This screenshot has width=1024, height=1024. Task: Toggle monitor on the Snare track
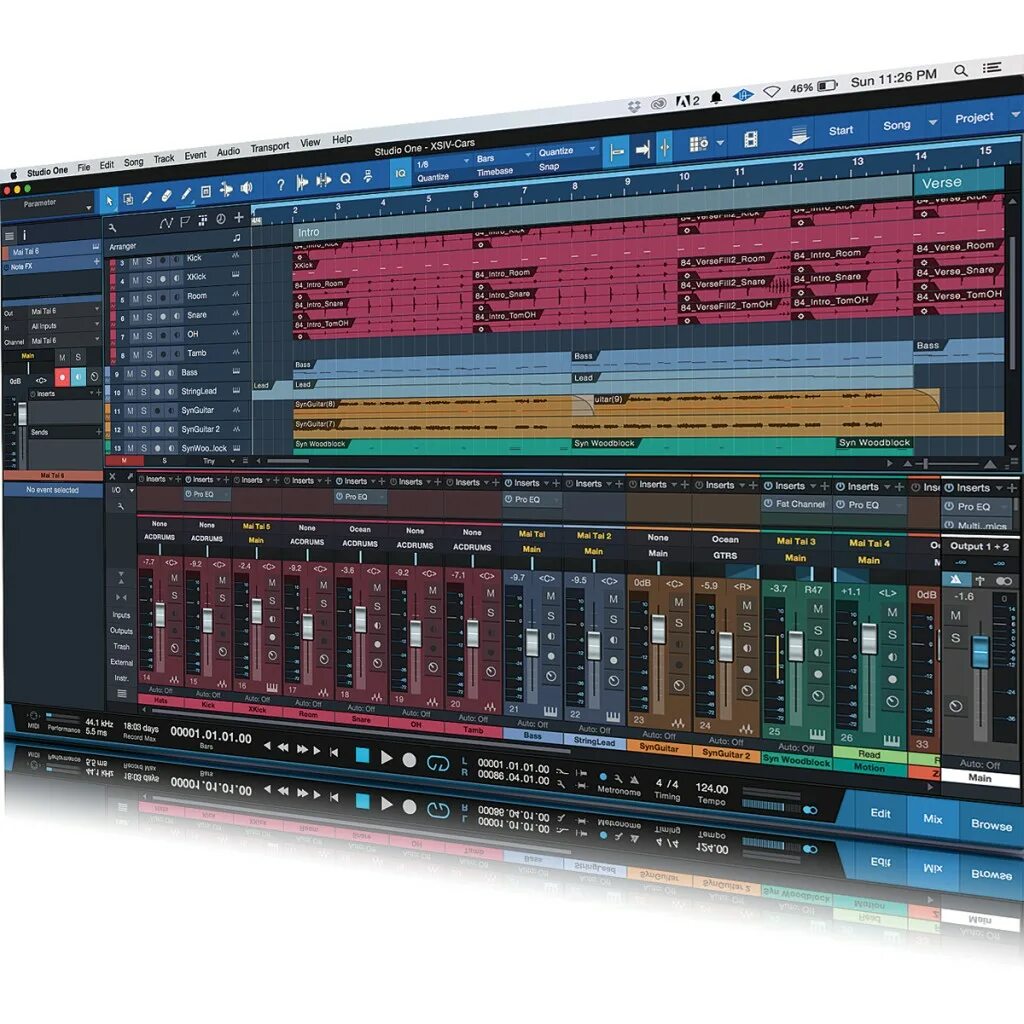pos(176,315)
